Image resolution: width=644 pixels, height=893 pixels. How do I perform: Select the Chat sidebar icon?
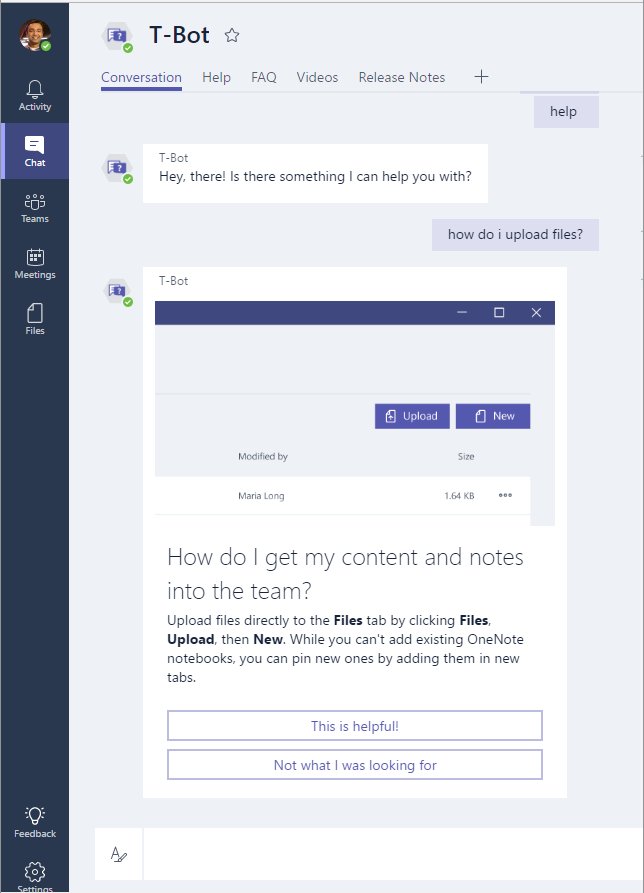pos(35,151)
